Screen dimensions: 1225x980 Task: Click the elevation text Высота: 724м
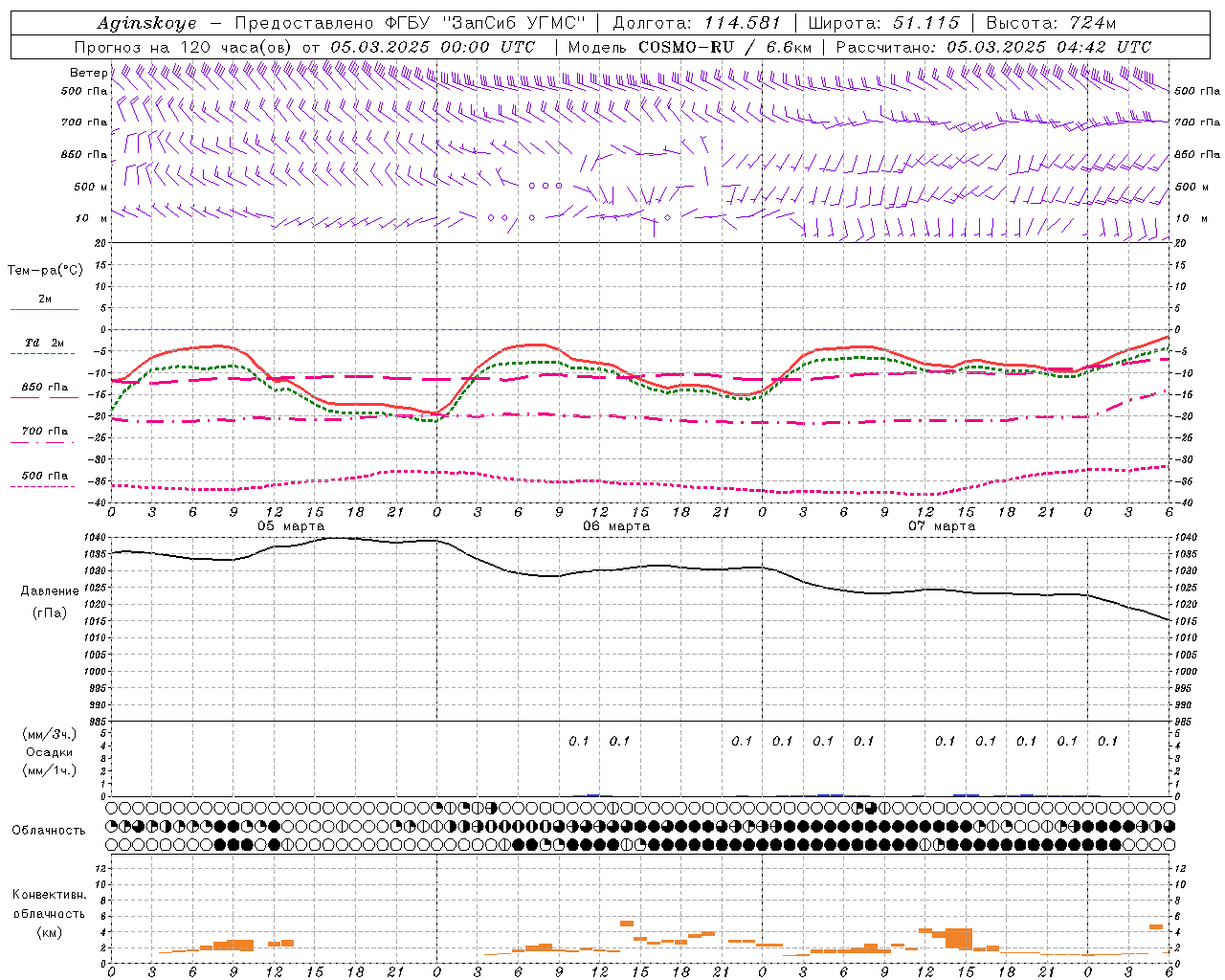pyautogui.click(x=1050, y=23)
